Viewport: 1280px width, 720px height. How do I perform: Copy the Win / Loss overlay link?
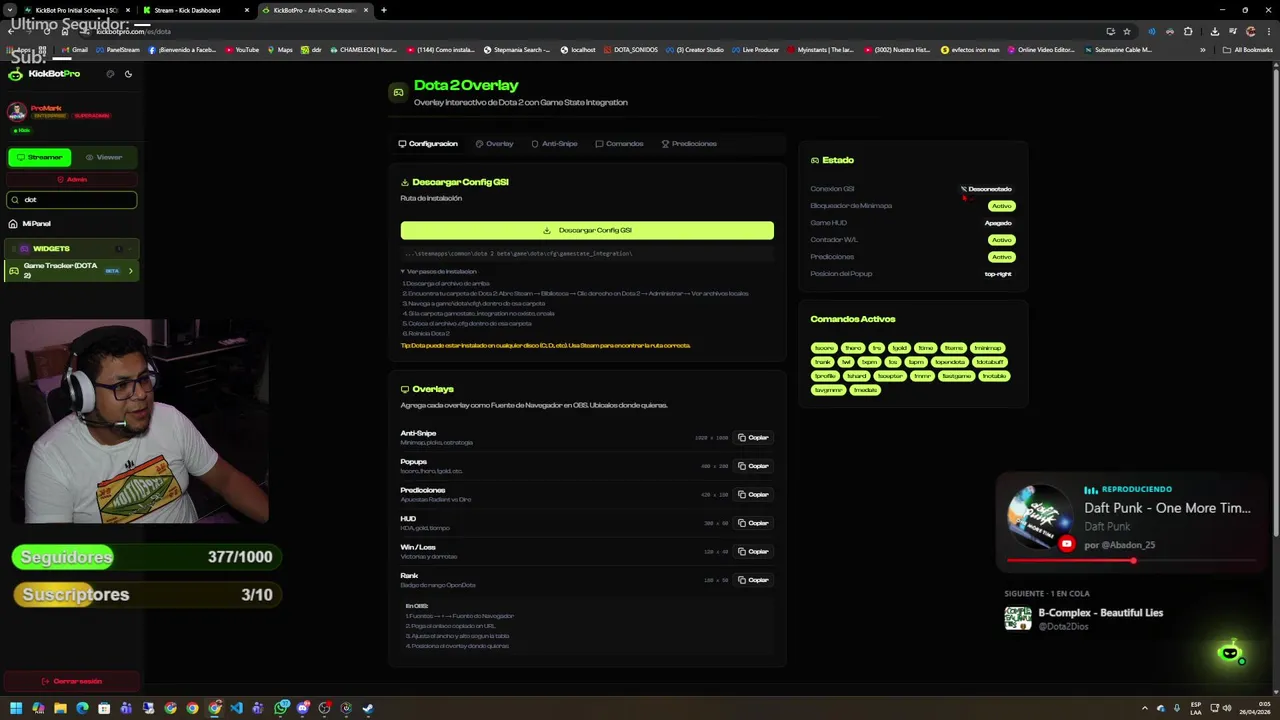click(x=753, y=551)
